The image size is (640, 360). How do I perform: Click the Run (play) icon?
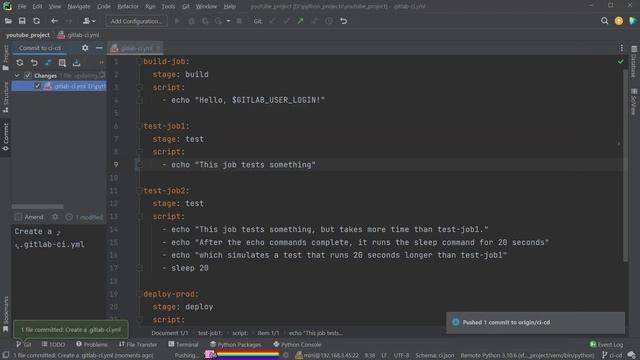tap(177, 21)
